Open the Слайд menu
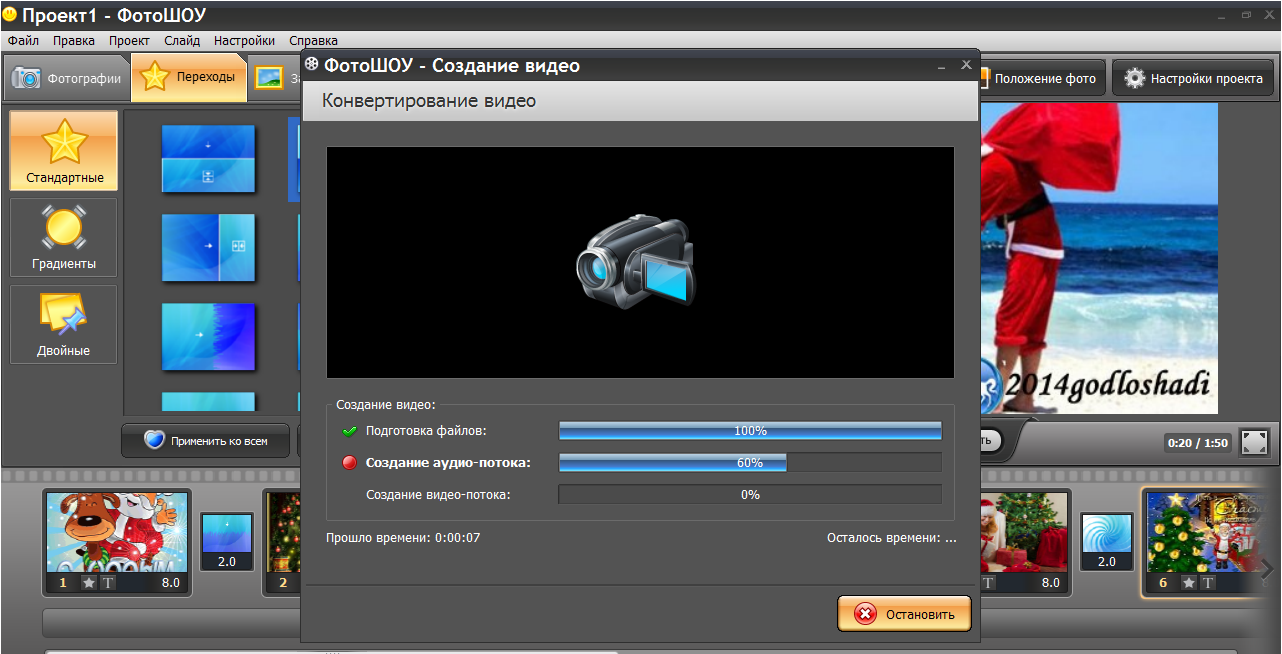This screenshot has height=654, width=1282. click(182, 41)
